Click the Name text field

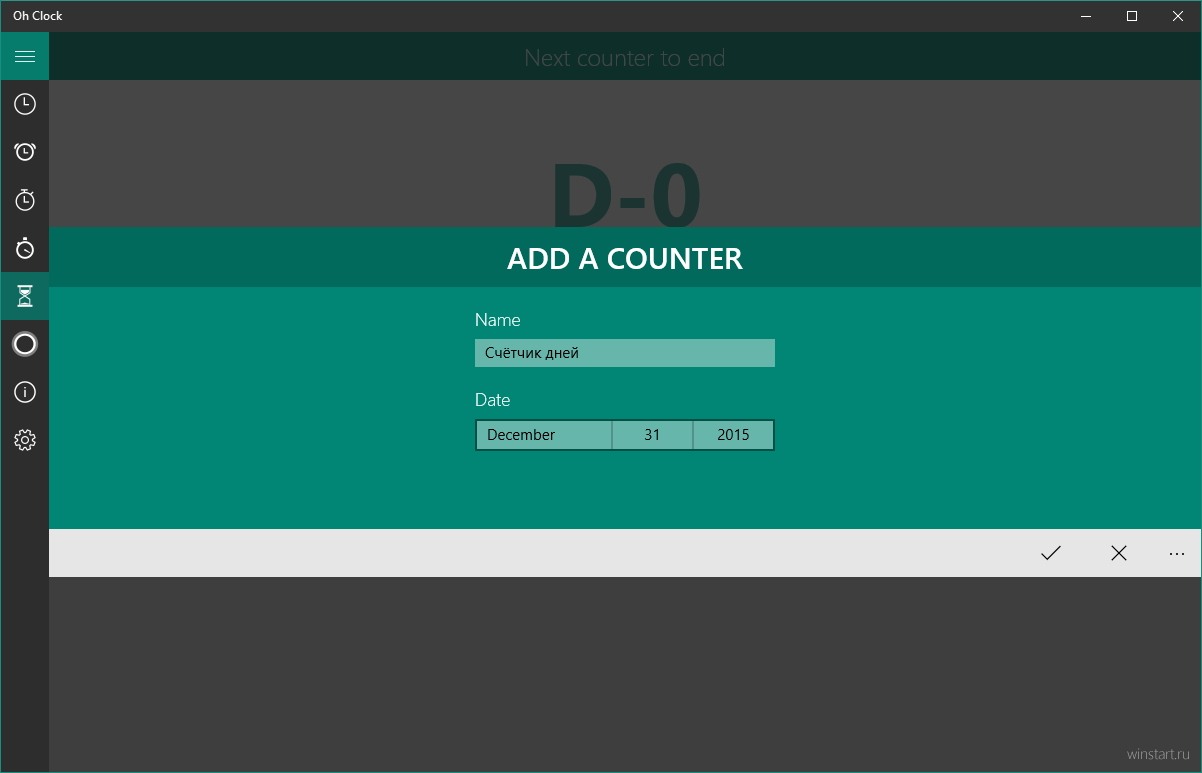coord(625,353)
